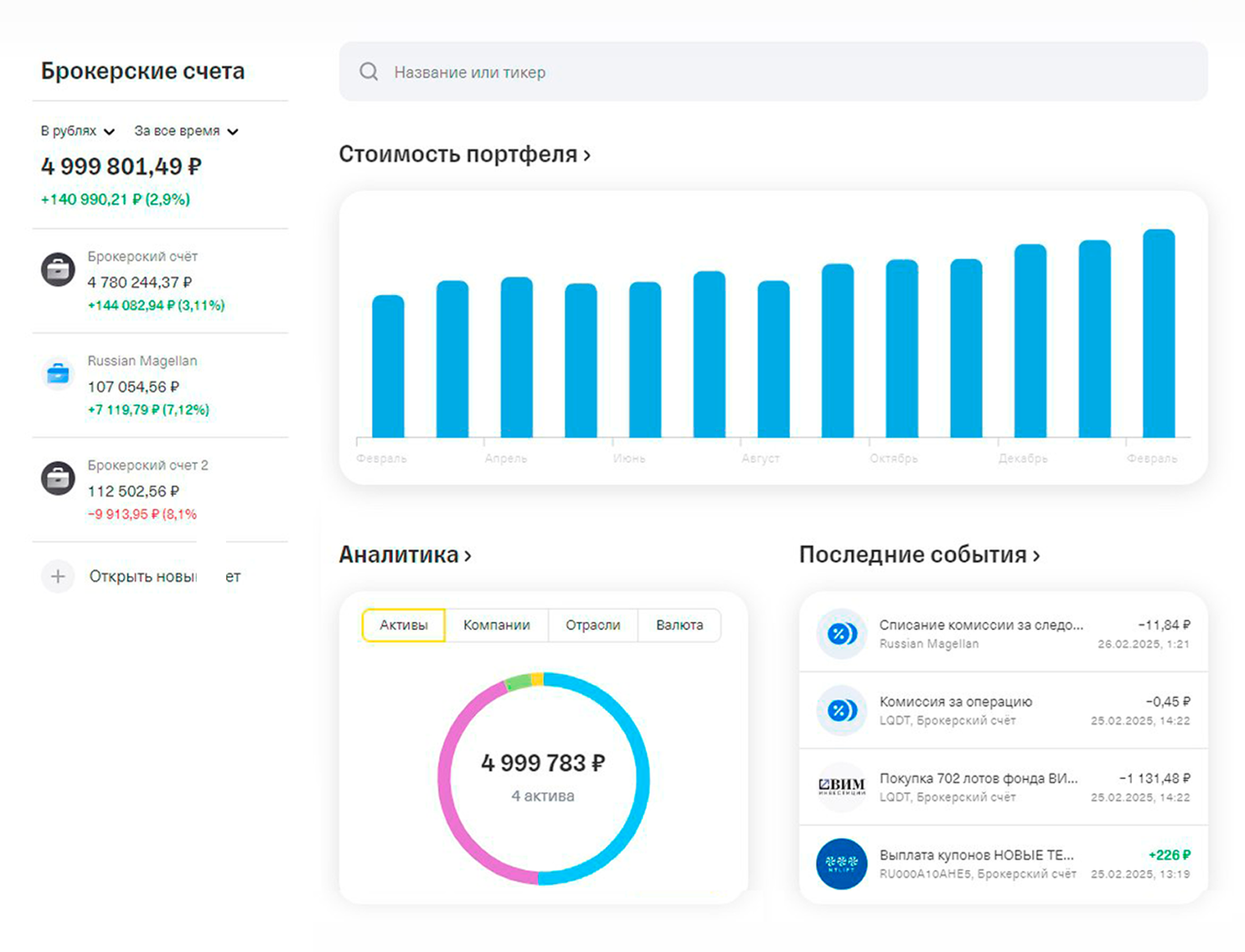Open the Последние события link
Screen dimensions: 1245x952
point(918,555)
